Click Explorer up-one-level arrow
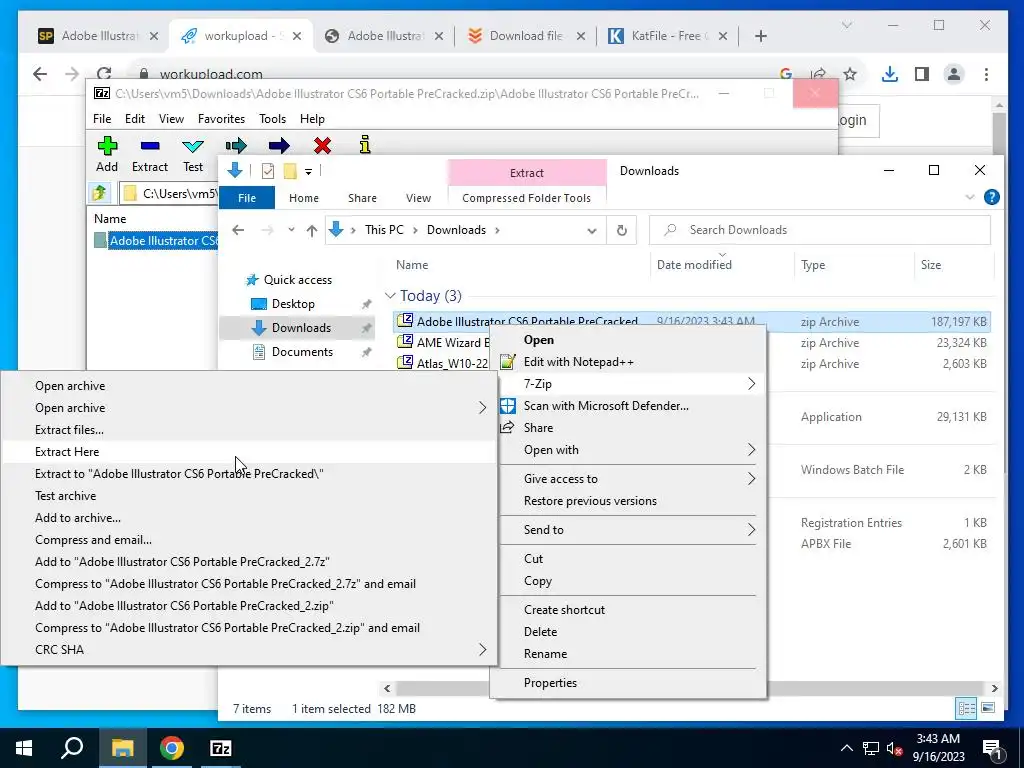Viewport: 1024px width, 768px height. pyautogui.click(x=312, y=230)
